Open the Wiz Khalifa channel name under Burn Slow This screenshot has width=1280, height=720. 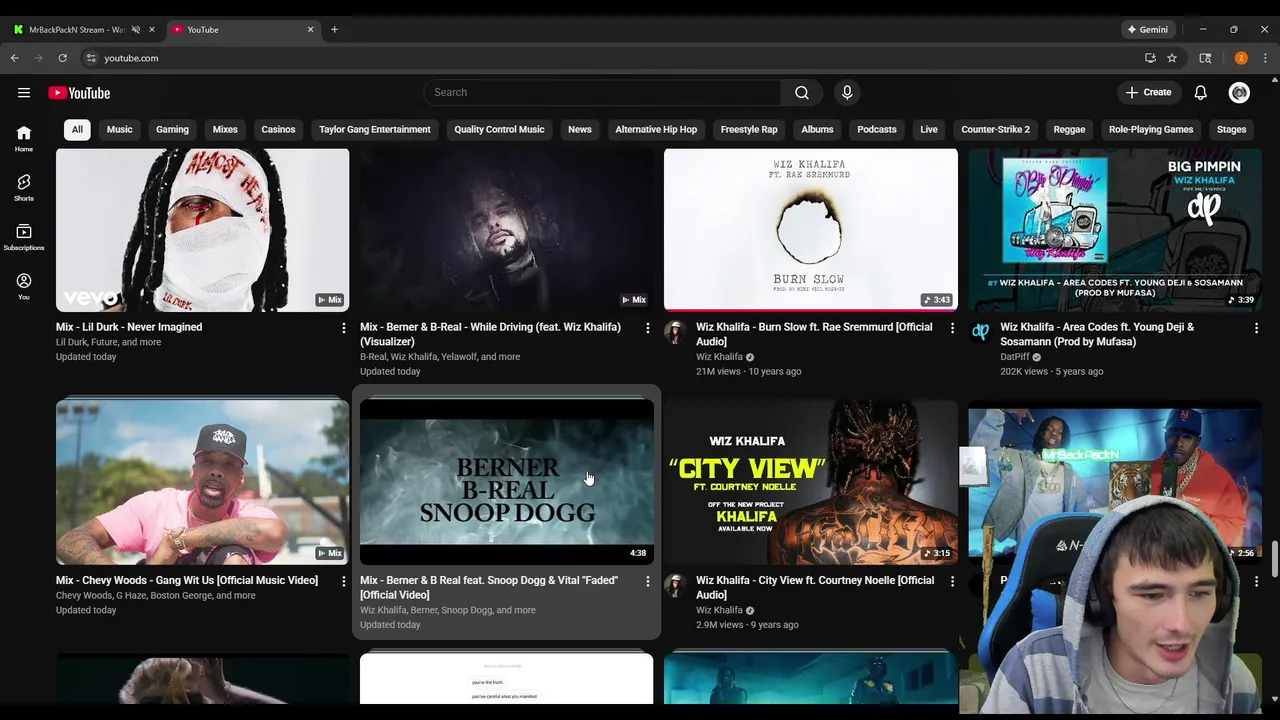[x=719, y=357]
